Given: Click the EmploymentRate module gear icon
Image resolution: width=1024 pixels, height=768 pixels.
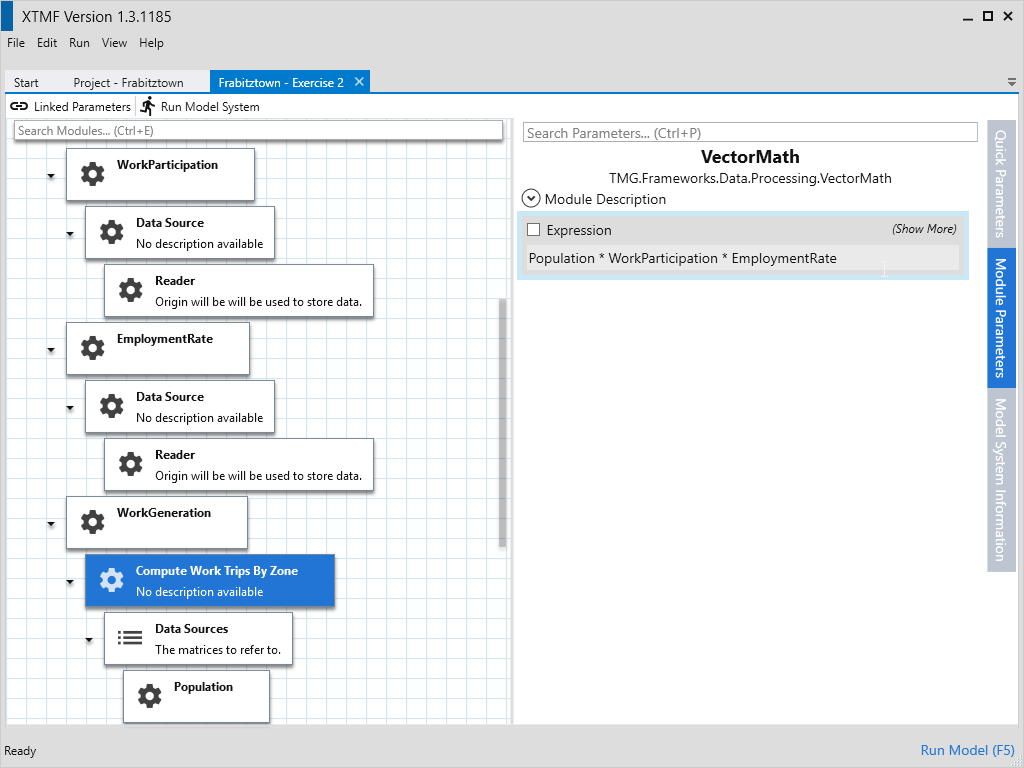Looking at the screenshot, I should pos(92,348).
